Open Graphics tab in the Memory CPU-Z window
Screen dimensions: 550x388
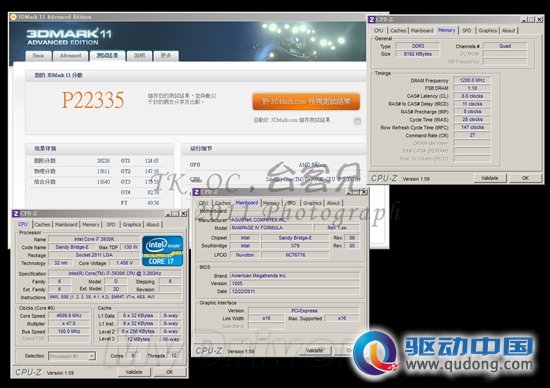tap(488, 31)
